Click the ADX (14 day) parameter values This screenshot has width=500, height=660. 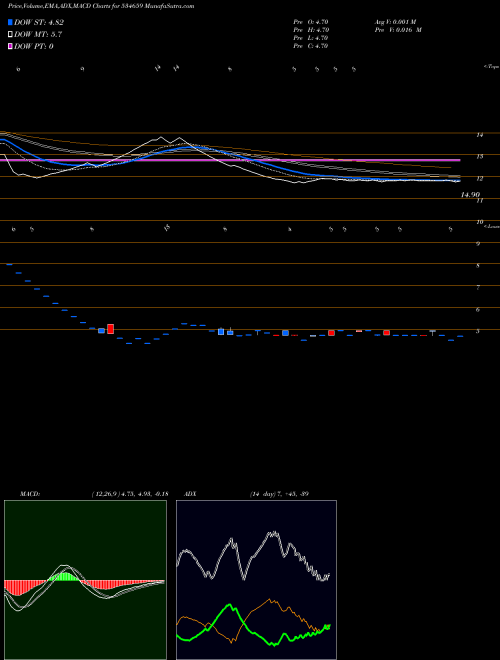pyautogui.click(x=279, y=493)
